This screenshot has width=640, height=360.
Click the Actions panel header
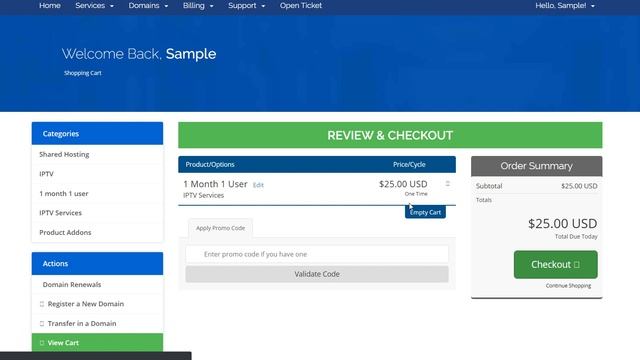[97, 264]
